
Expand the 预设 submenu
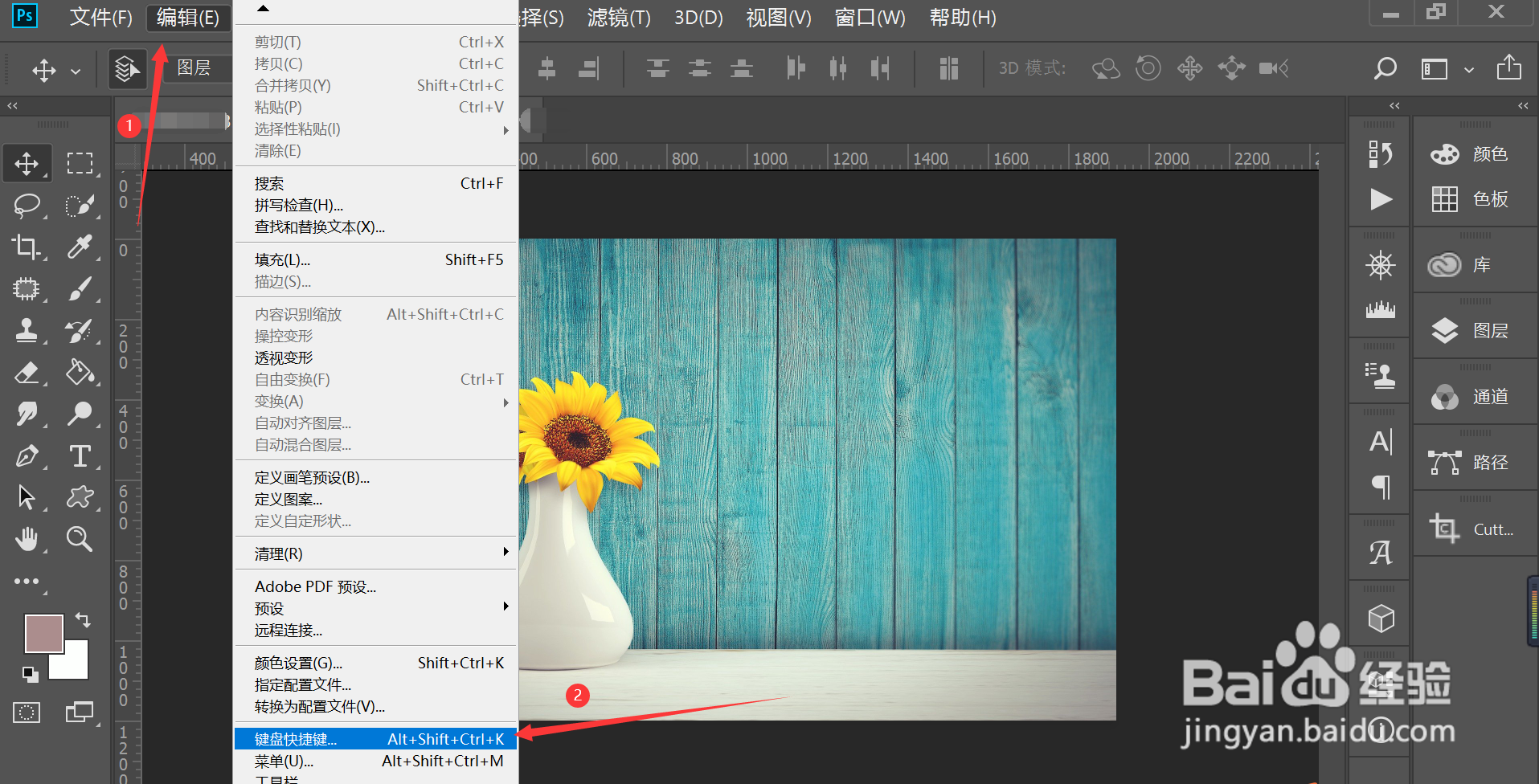coord(375,608)
